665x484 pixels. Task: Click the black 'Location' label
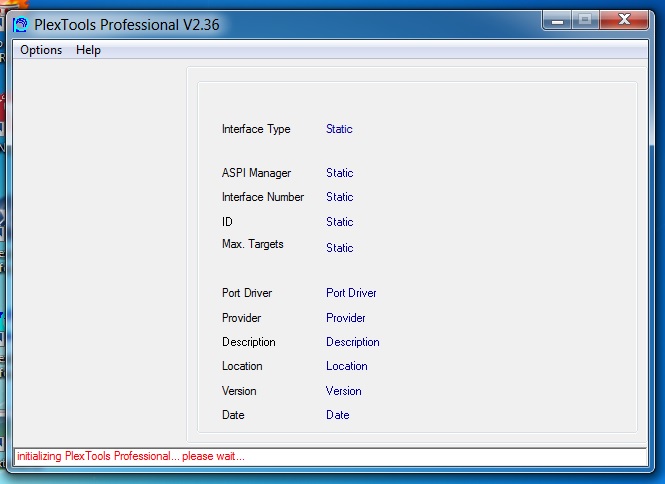click(242, 366)
